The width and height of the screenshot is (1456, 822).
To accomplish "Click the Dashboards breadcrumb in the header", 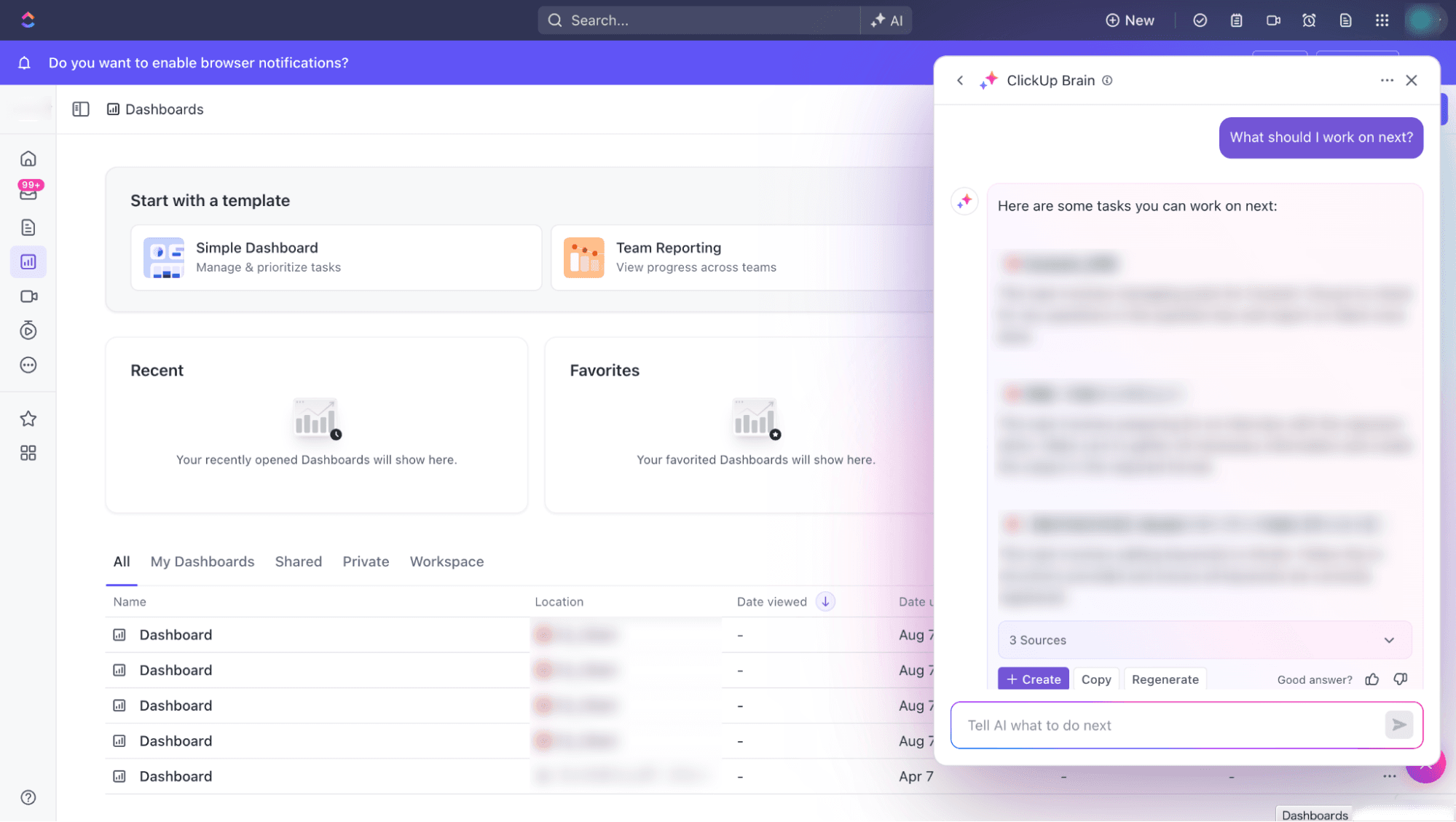I will 156,110.
